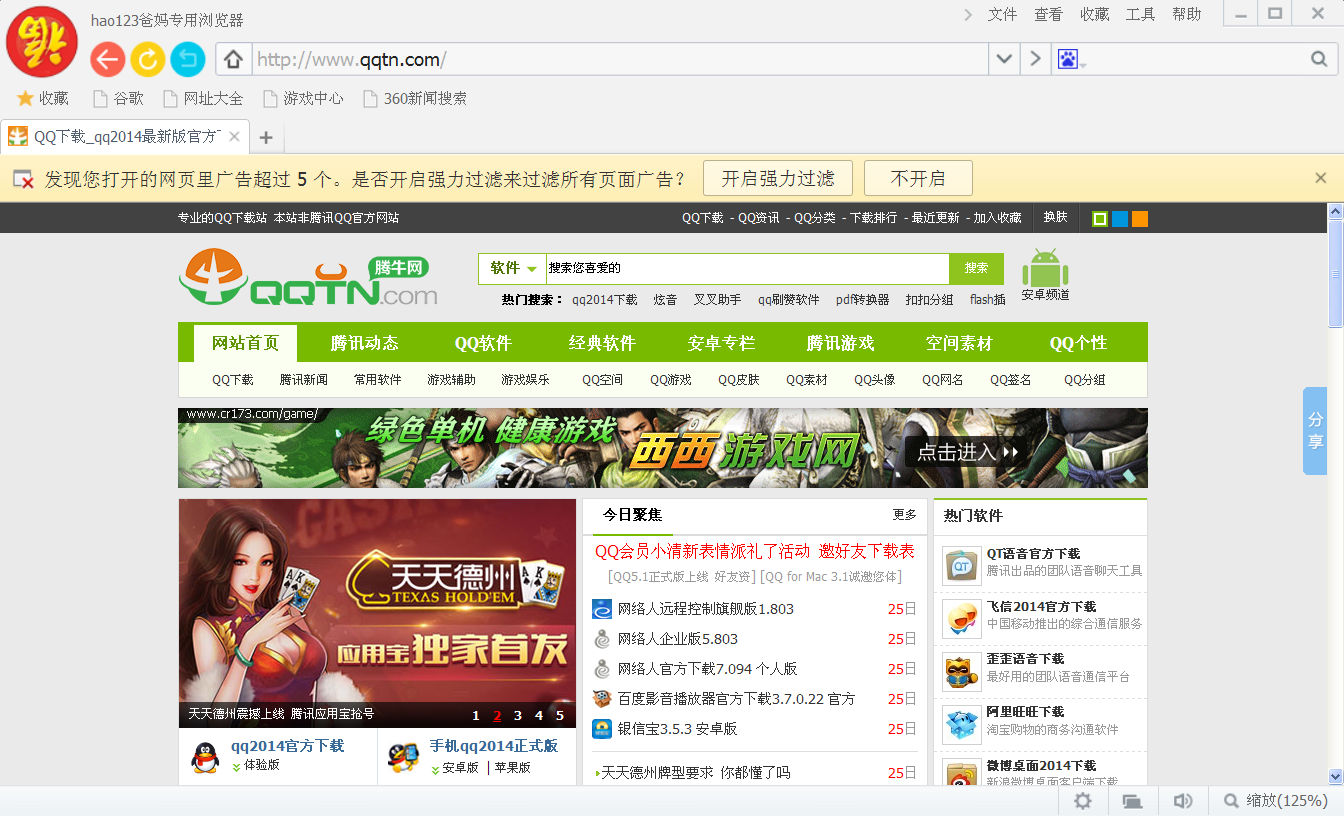1344x816 pixels.
Task: Click the 网络人远程控制旗舰版 icon
Action: (602, 609)
